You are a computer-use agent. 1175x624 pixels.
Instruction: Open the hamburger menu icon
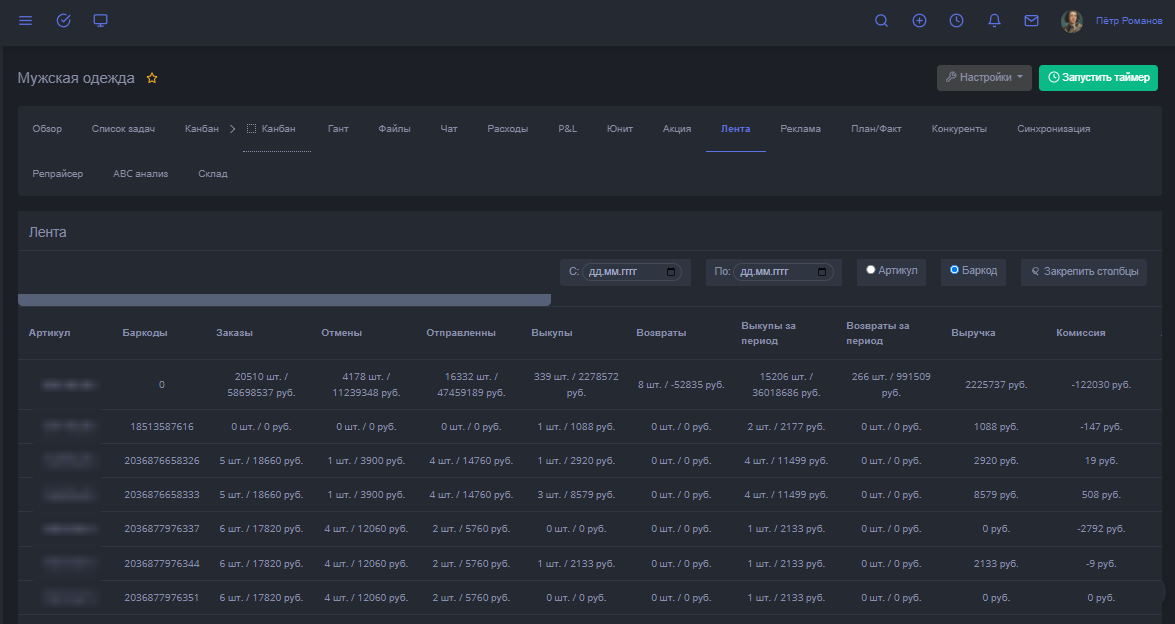pos(26,21)
